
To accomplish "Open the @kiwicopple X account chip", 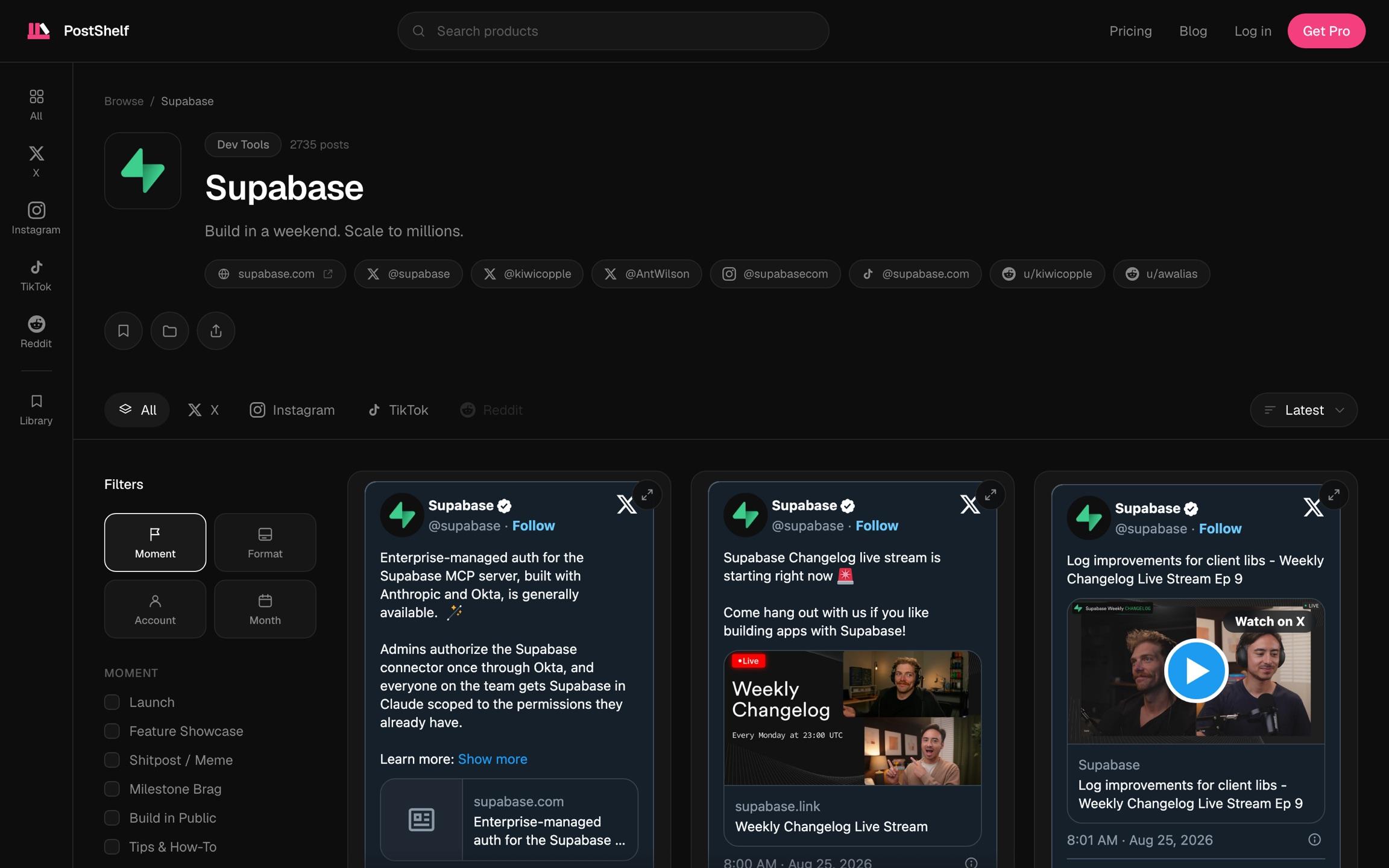I will (527, 274).
